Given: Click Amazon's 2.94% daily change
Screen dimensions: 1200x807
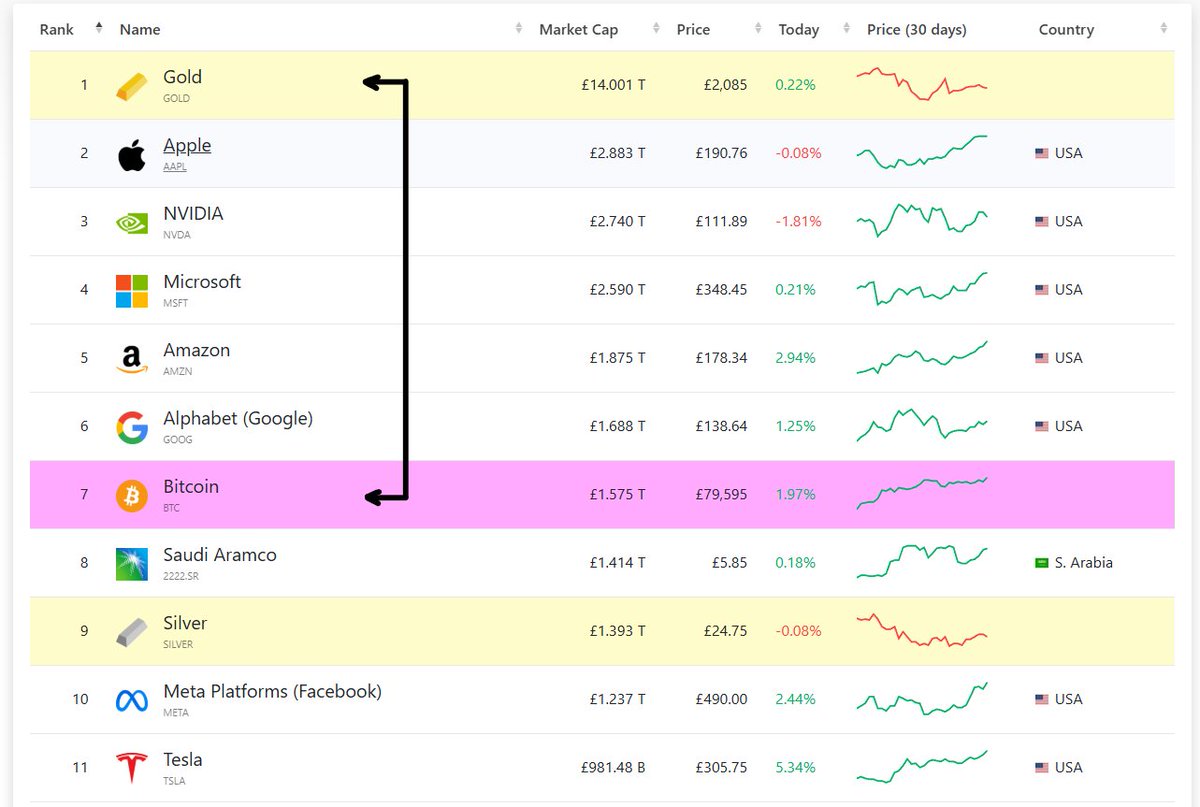Looking at the screenshot, I should [x=795, y=358].
